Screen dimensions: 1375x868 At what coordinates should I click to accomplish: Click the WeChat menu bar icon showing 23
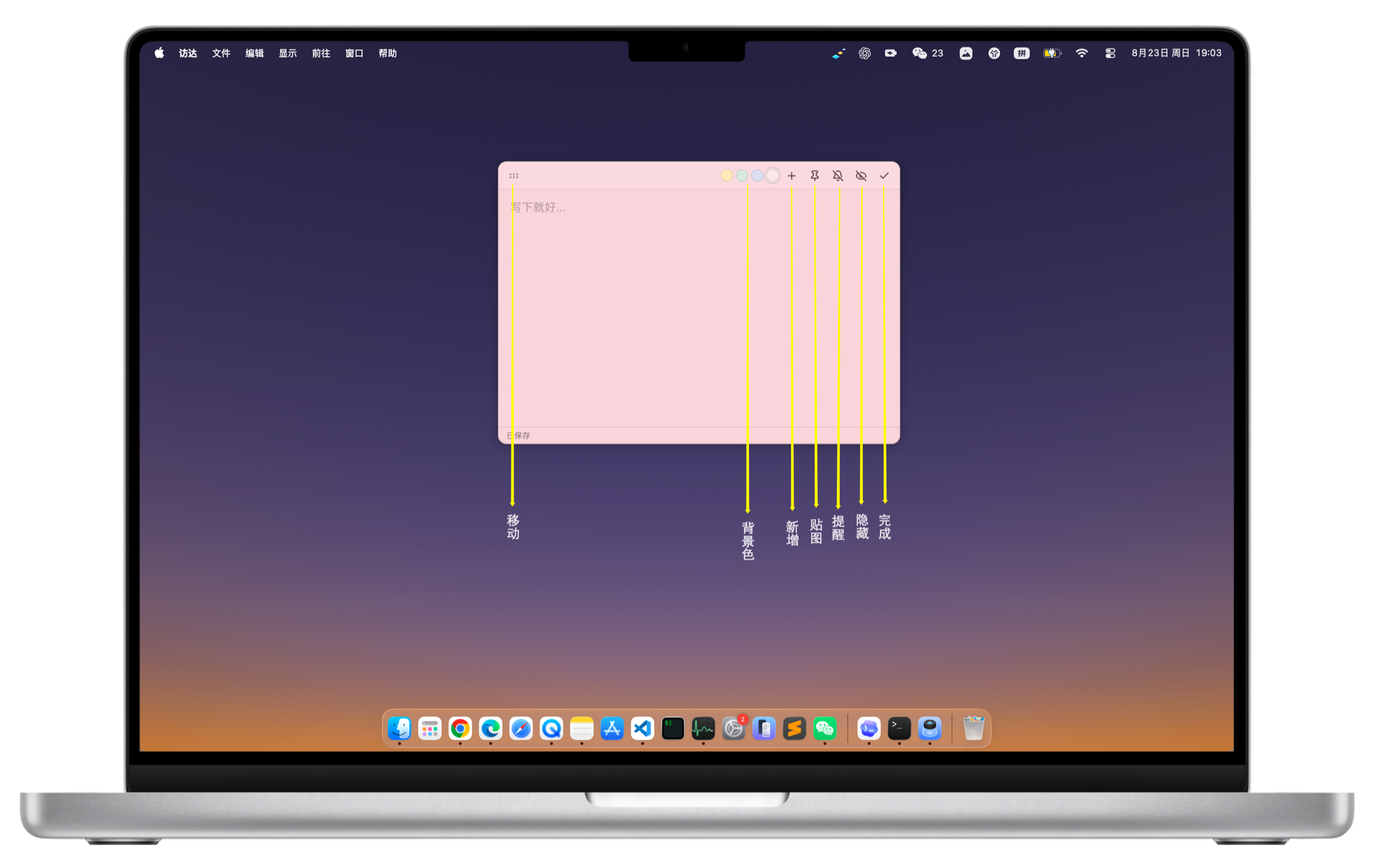point(927,53)
